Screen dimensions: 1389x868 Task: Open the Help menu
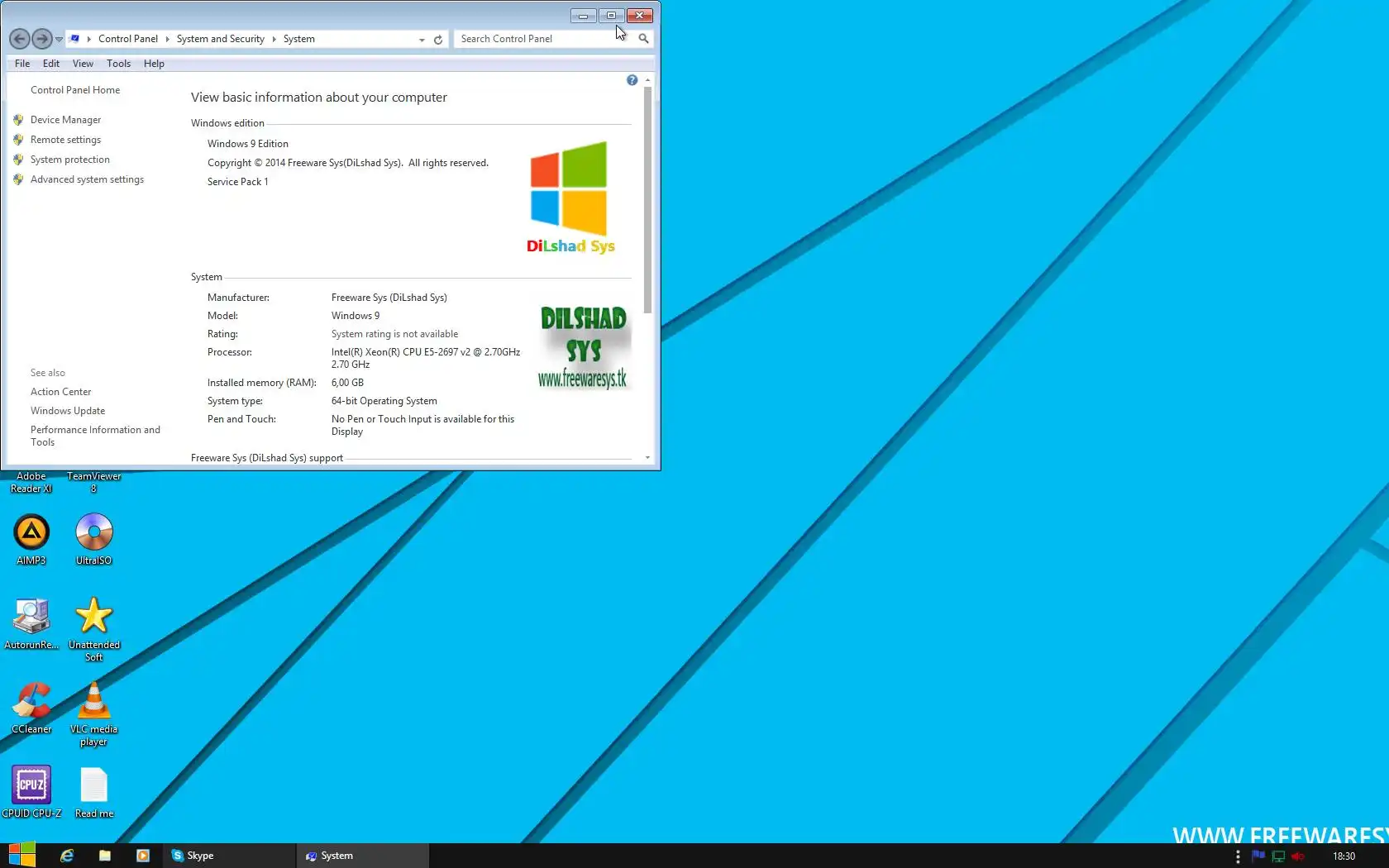[x=154, y=64]
